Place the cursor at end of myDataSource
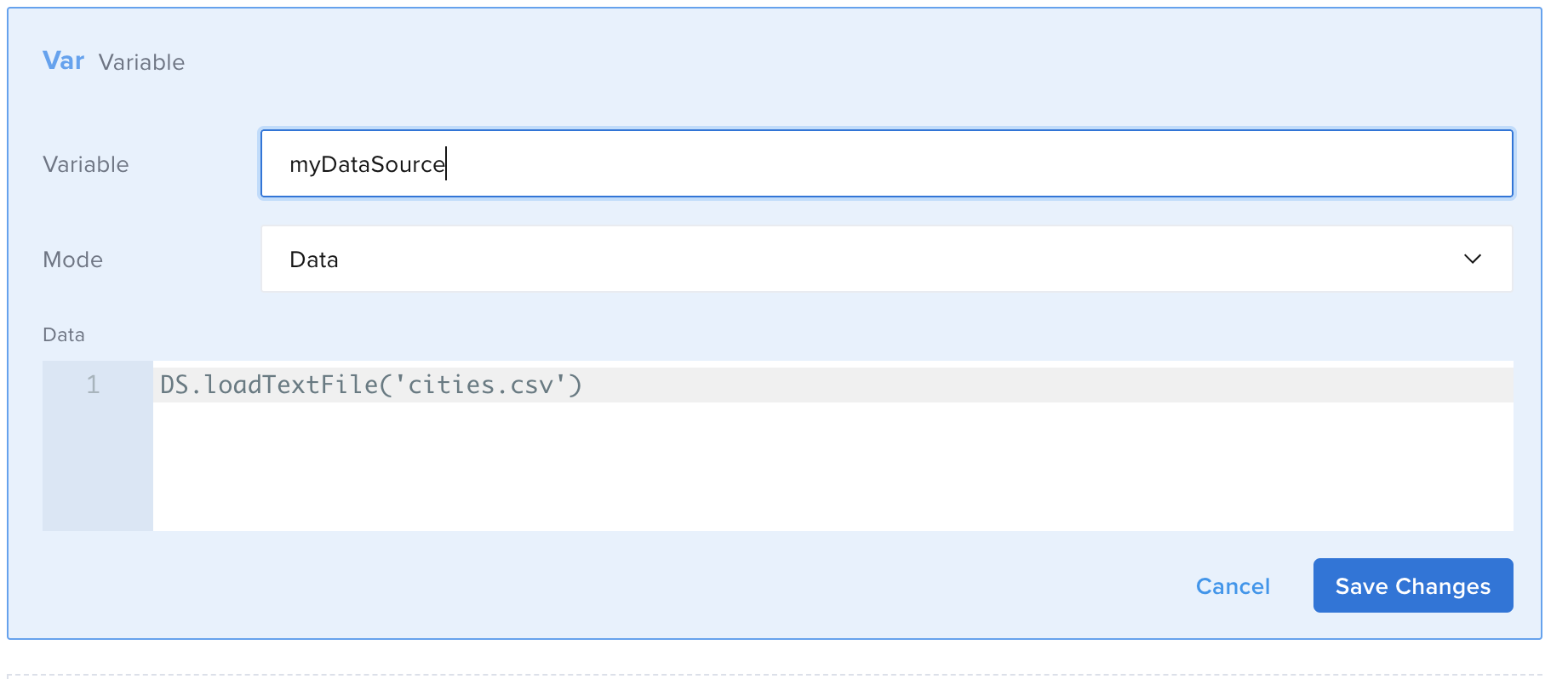Screen dimensions: 1568x679 446,163
